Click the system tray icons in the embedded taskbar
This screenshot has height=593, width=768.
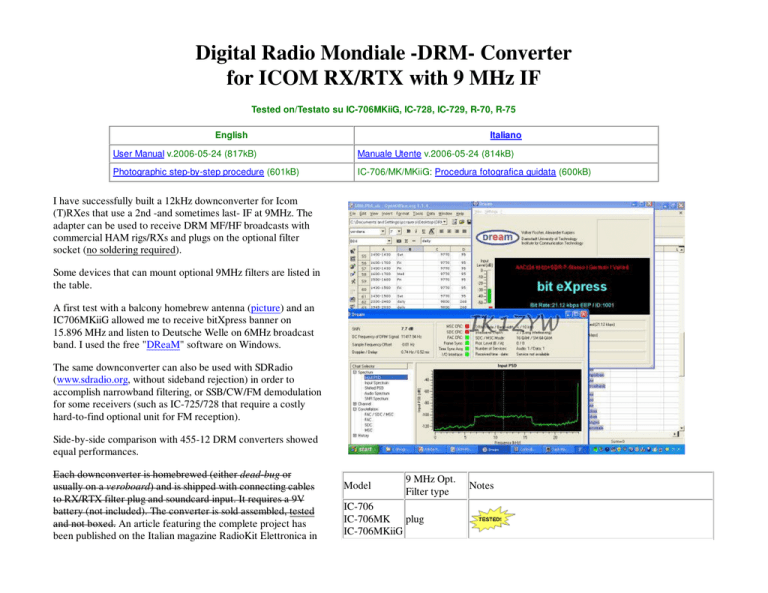pos(638,449)
